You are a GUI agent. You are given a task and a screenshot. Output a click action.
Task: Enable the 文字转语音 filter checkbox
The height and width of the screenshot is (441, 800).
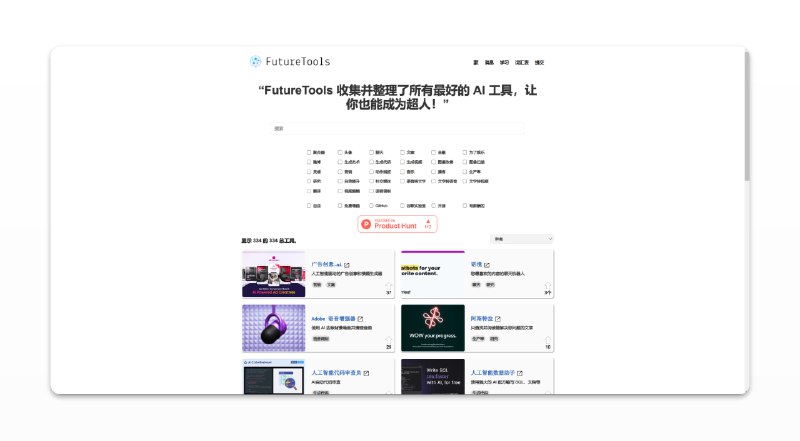click(434, 181)
